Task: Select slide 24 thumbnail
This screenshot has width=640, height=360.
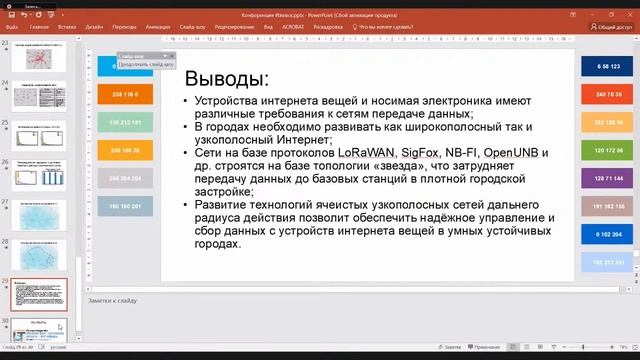Action: (x=39, y=96)
